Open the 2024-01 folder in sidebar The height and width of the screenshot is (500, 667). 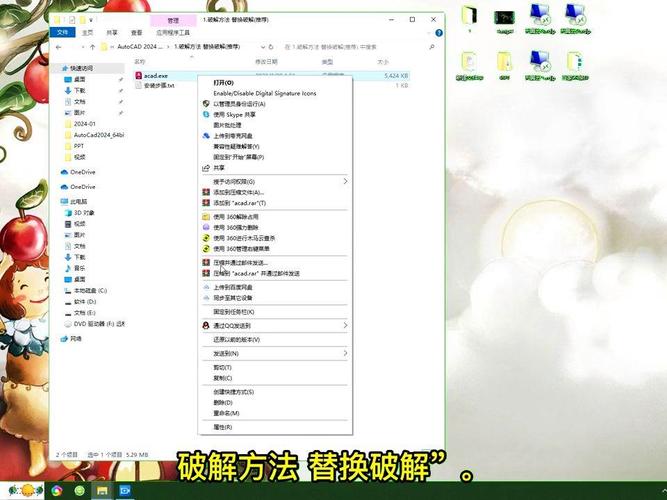[85, 124]
